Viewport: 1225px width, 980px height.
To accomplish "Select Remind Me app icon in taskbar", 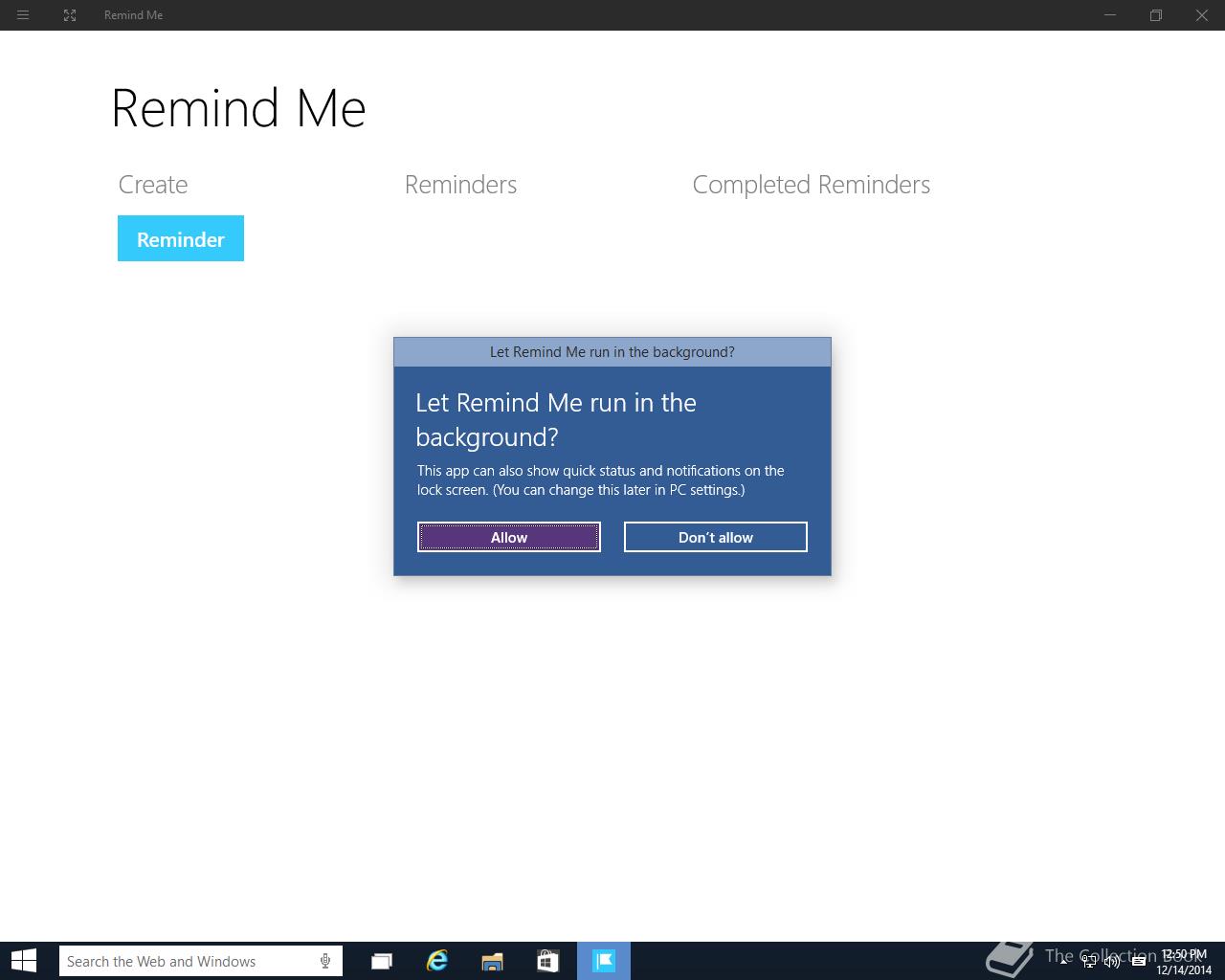I will click(x=604, y=961).
